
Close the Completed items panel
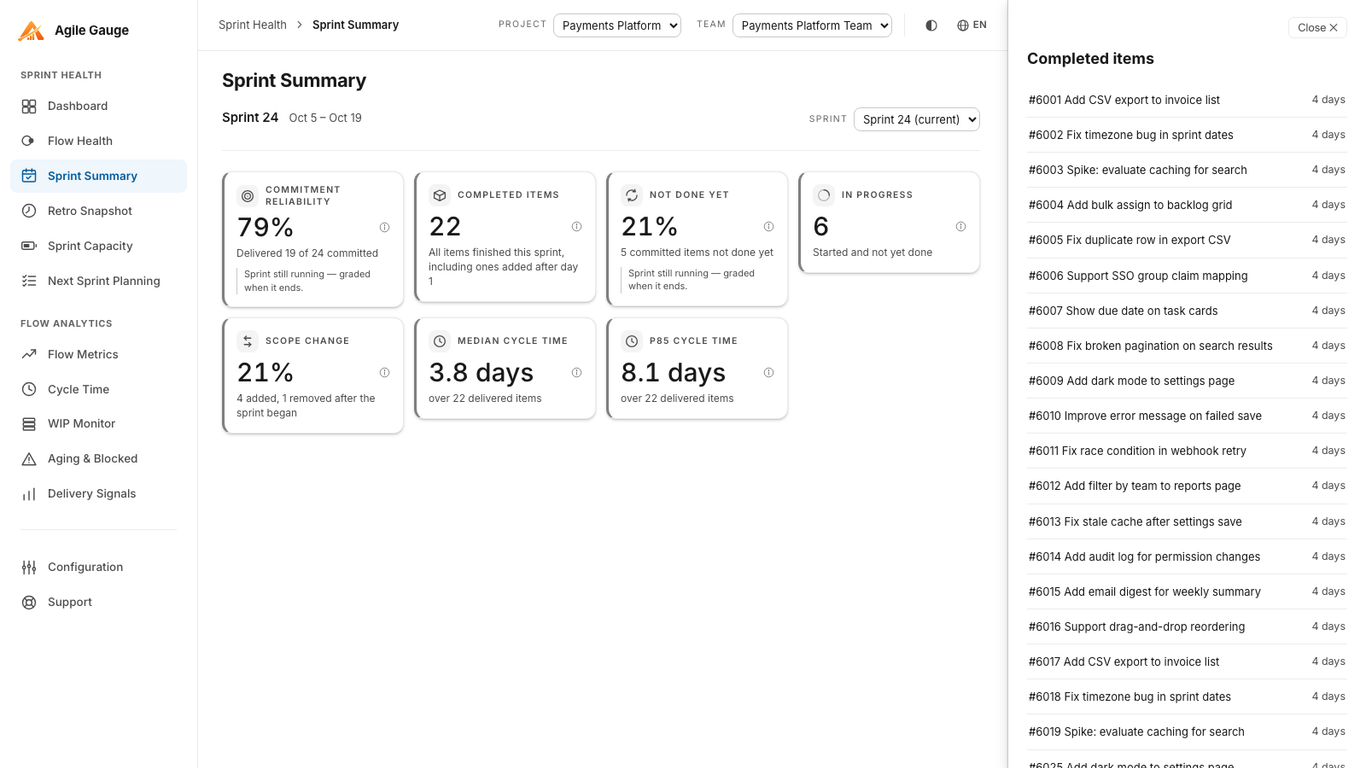coord(1317,28)
